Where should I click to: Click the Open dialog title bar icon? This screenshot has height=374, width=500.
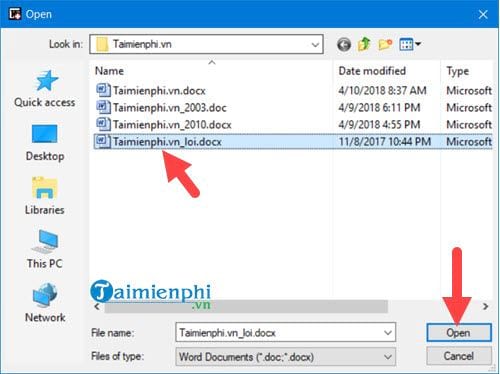tap(15, 14)
